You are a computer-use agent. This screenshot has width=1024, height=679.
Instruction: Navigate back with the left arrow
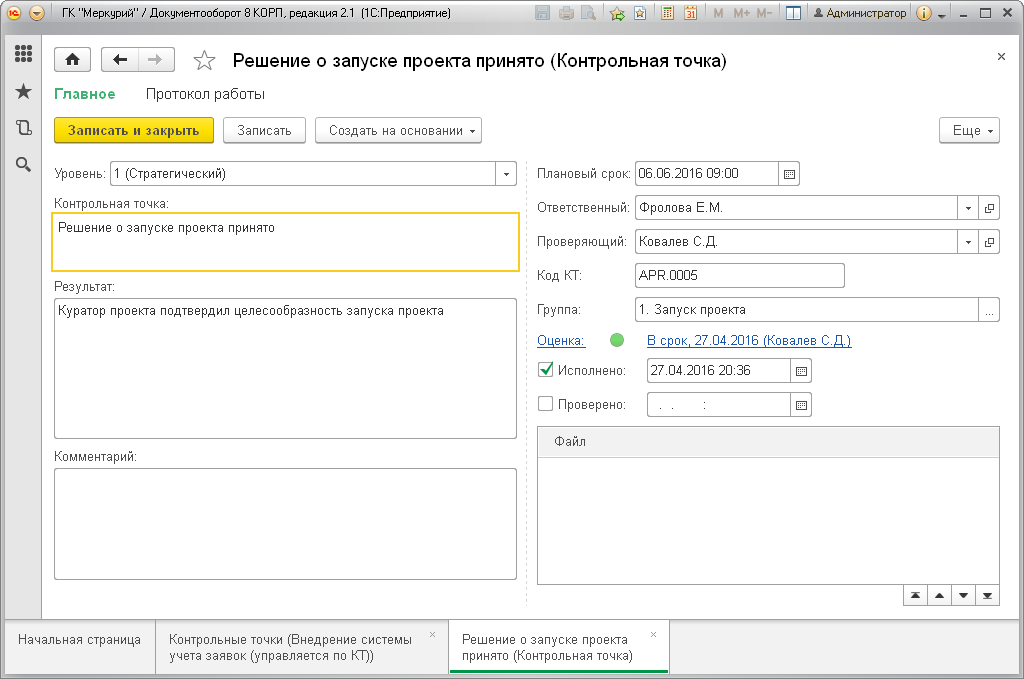tap(120, 60)
